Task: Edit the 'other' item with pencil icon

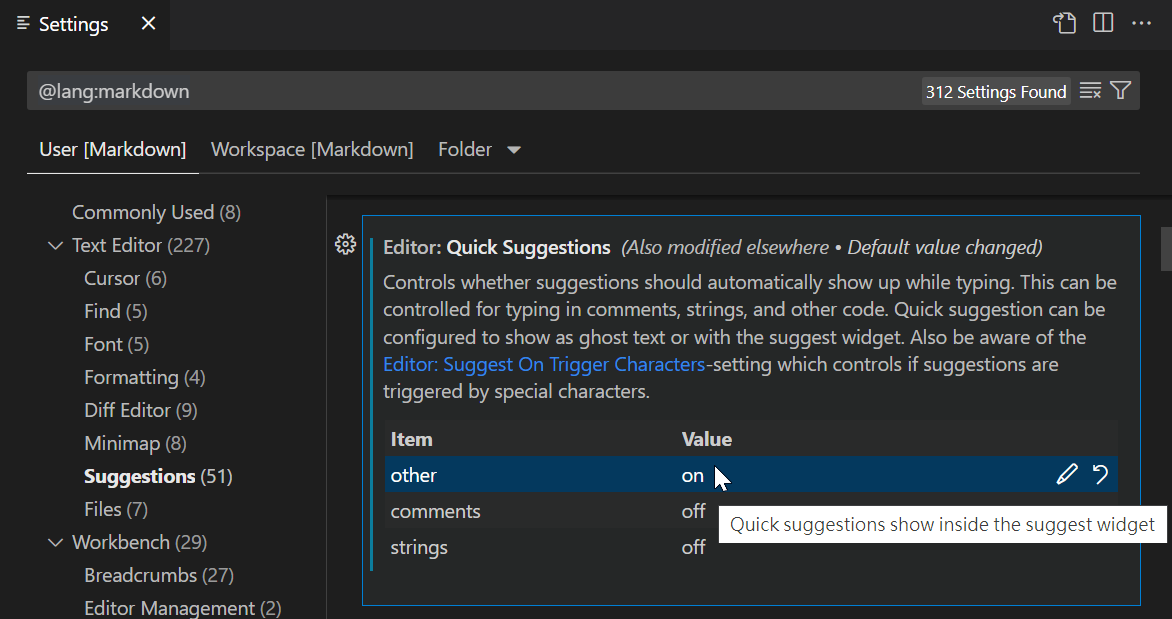Action: pos(1067,474)
